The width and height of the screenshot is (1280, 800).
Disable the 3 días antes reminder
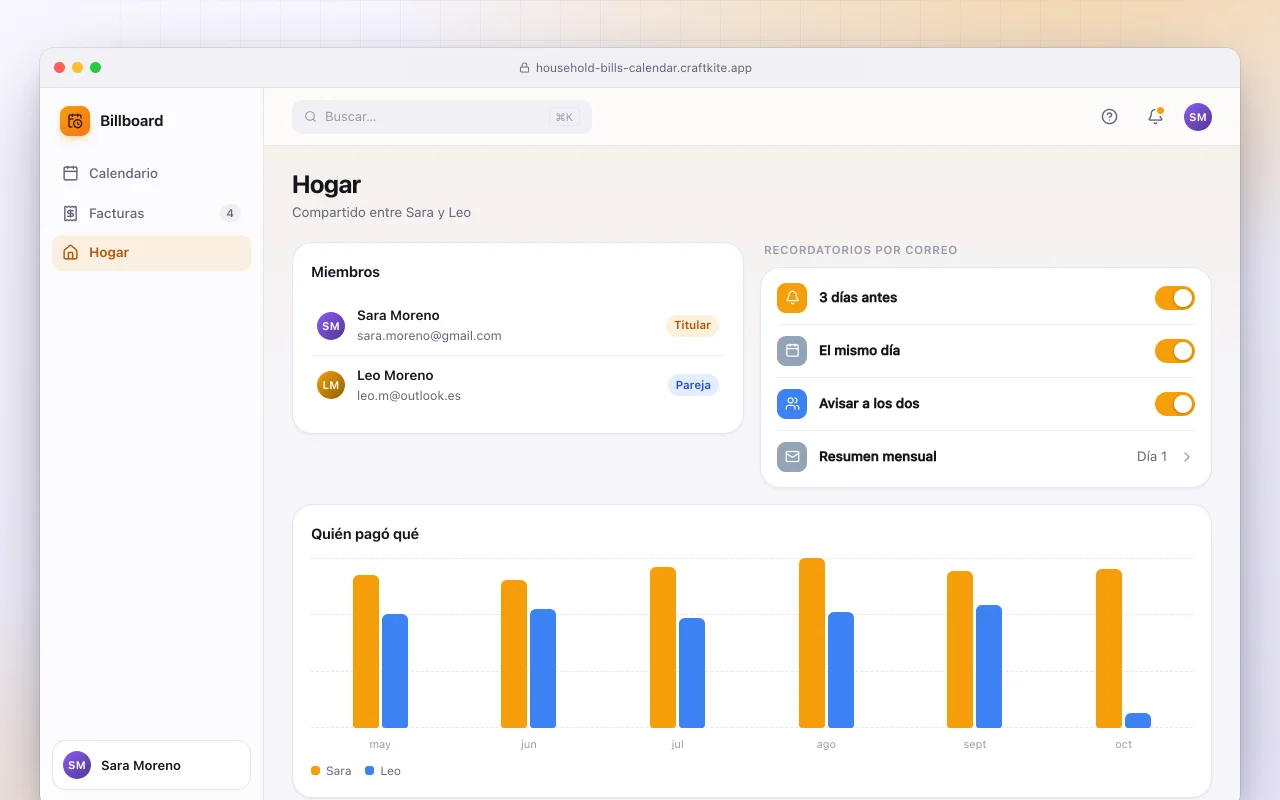1175,298
